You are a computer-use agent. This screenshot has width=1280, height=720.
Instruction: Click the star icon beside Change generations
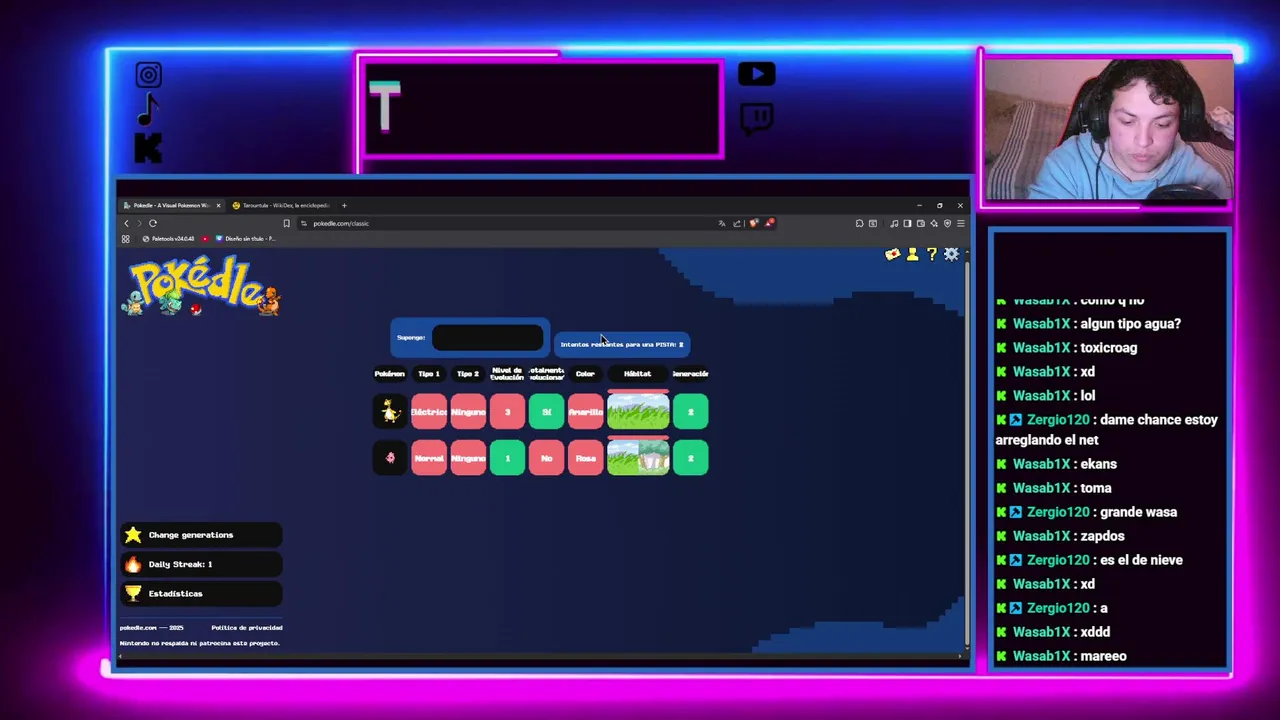[x=133, y=535]
